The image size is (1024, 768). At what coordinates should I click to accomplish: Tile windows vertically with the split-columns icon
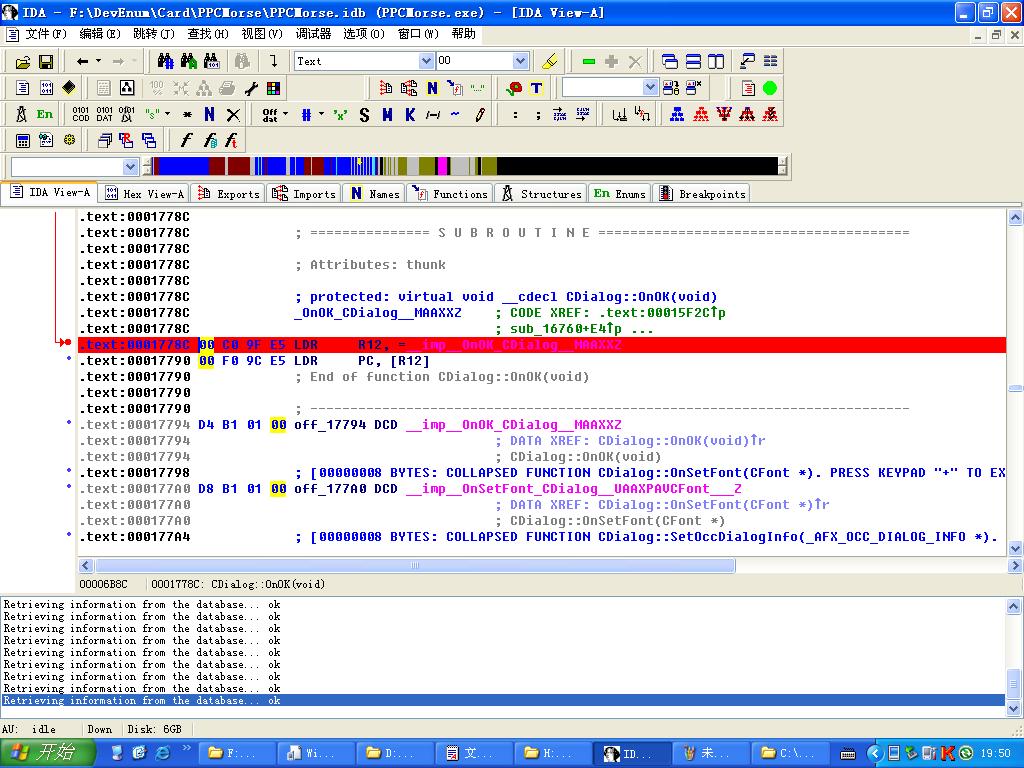(x=716, y=61)
